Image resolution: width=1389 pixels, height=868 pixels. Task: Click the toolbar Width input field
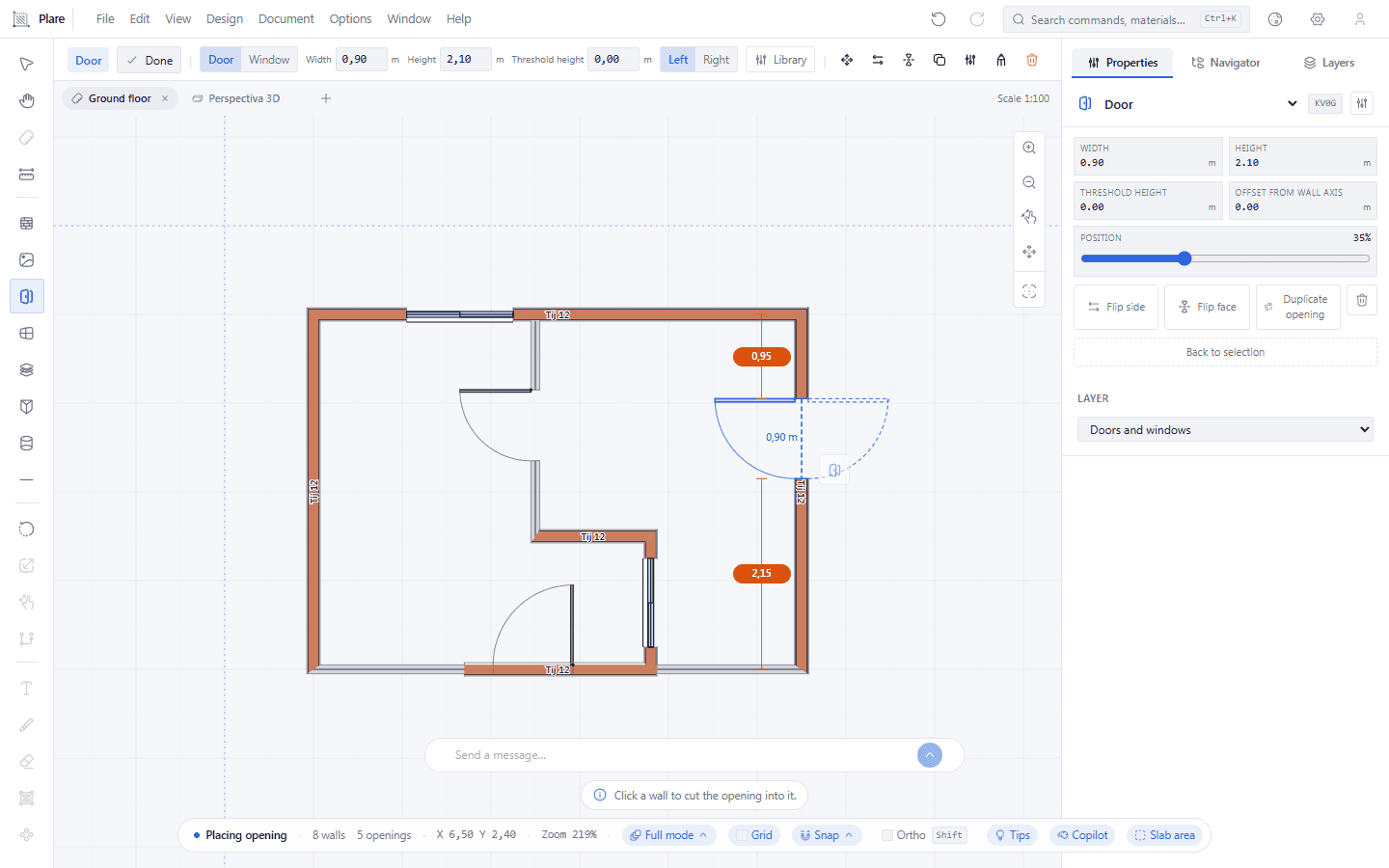(362, 60)
